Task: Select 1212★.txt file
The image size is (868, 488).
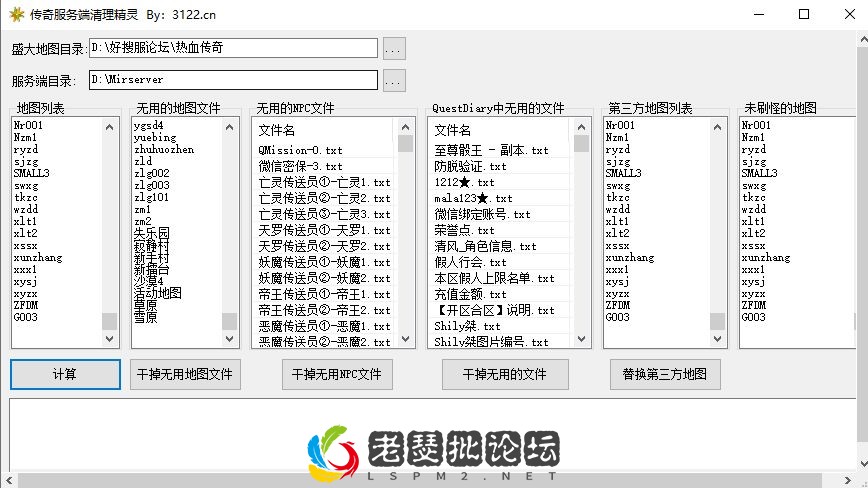Action: [464, 182]
